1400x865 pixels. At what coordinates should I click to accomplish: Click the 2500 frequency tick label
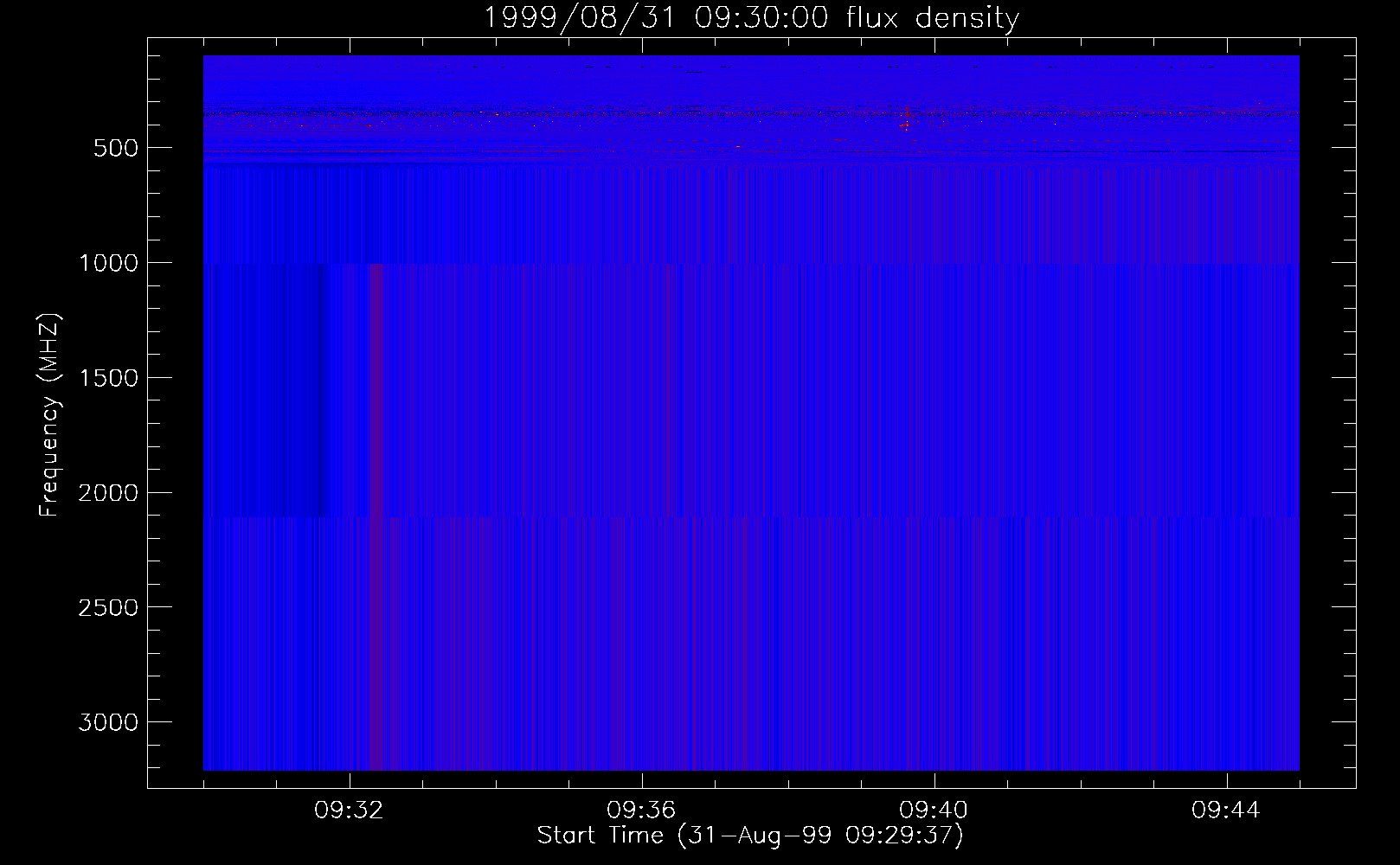click(x=108, y=607)
